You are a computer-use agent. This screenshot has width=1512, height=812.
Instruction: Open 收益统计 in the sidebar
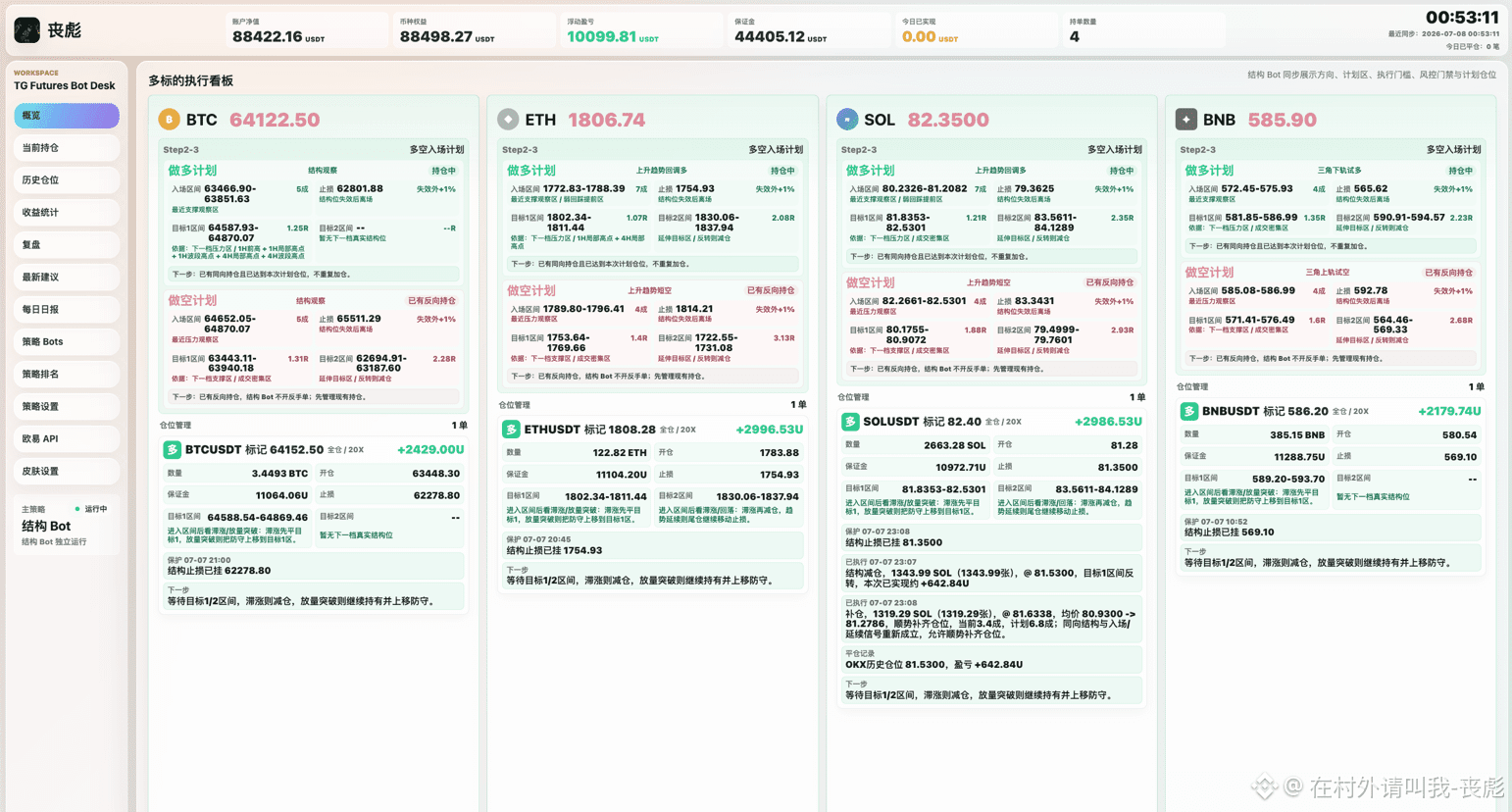pos(67,213)
